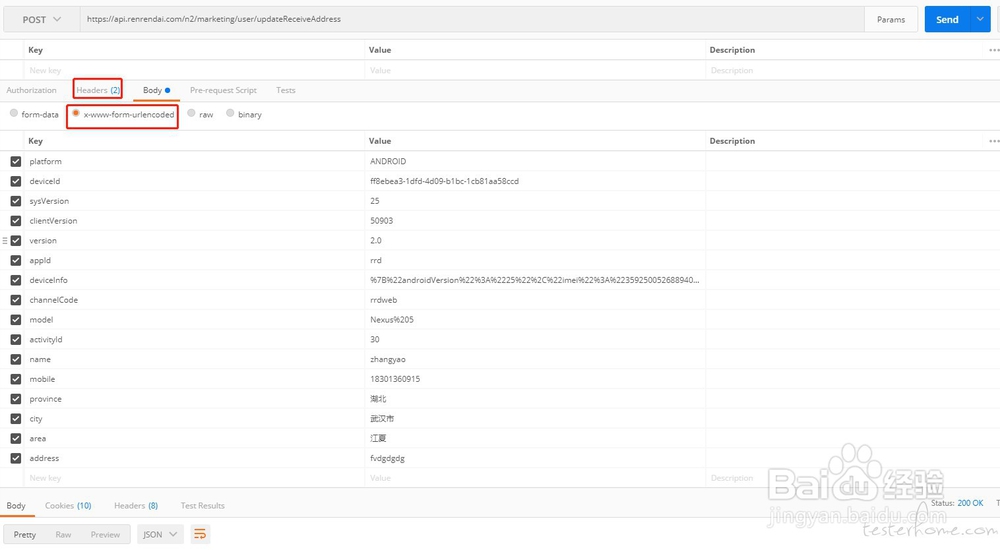Click the 200 OK status text
1000x550 pixels.
tap(970, 503)
